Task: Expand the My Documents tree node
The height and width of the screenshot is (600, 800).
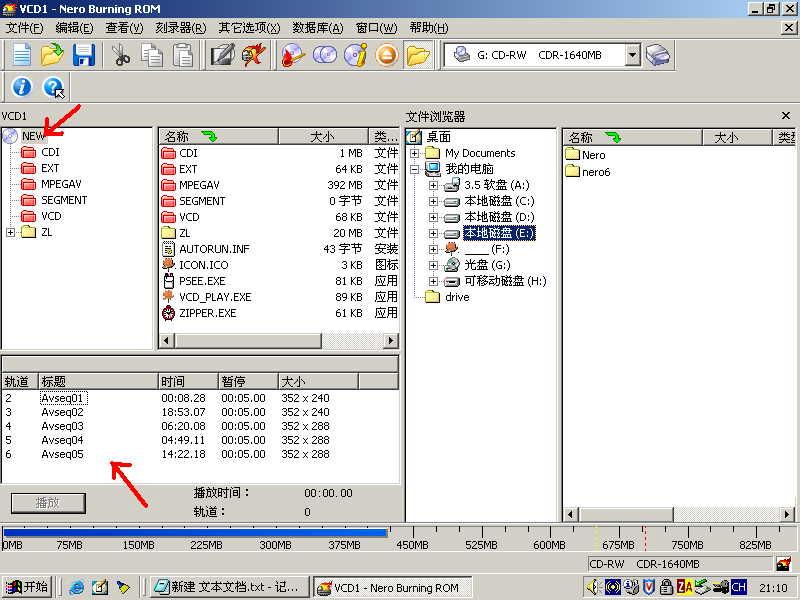Action: tap(414, 153)
